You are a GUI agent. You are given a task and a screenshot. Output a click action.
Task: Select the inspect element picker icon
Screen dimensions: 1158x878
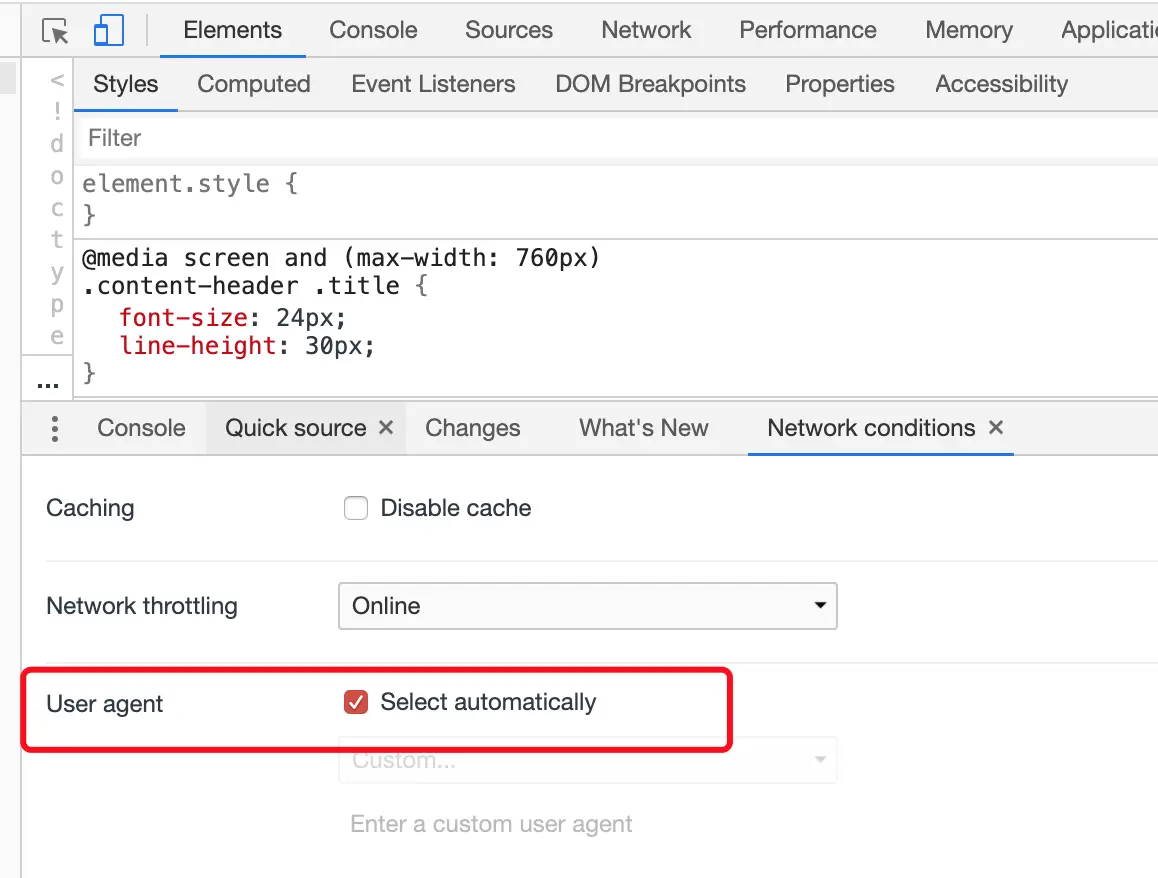click(56, 31)
